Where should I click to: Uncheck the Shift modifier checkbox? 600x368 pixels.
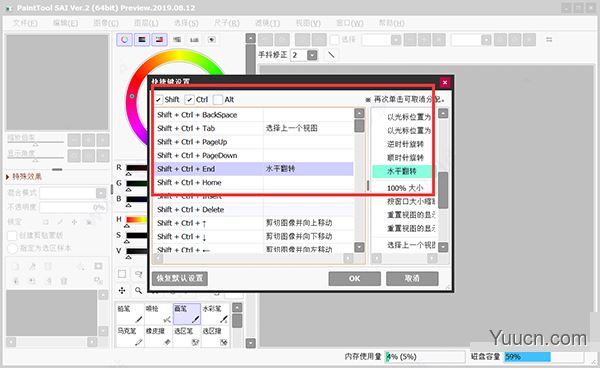[x=159, y=99]
